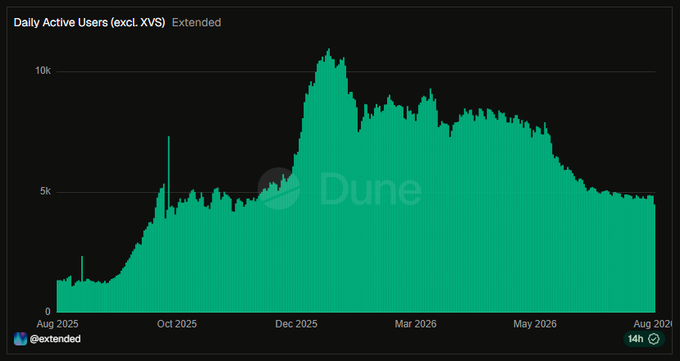
Task: Click the Mar 2026 x-axis label
Action: tap(415, 324)
